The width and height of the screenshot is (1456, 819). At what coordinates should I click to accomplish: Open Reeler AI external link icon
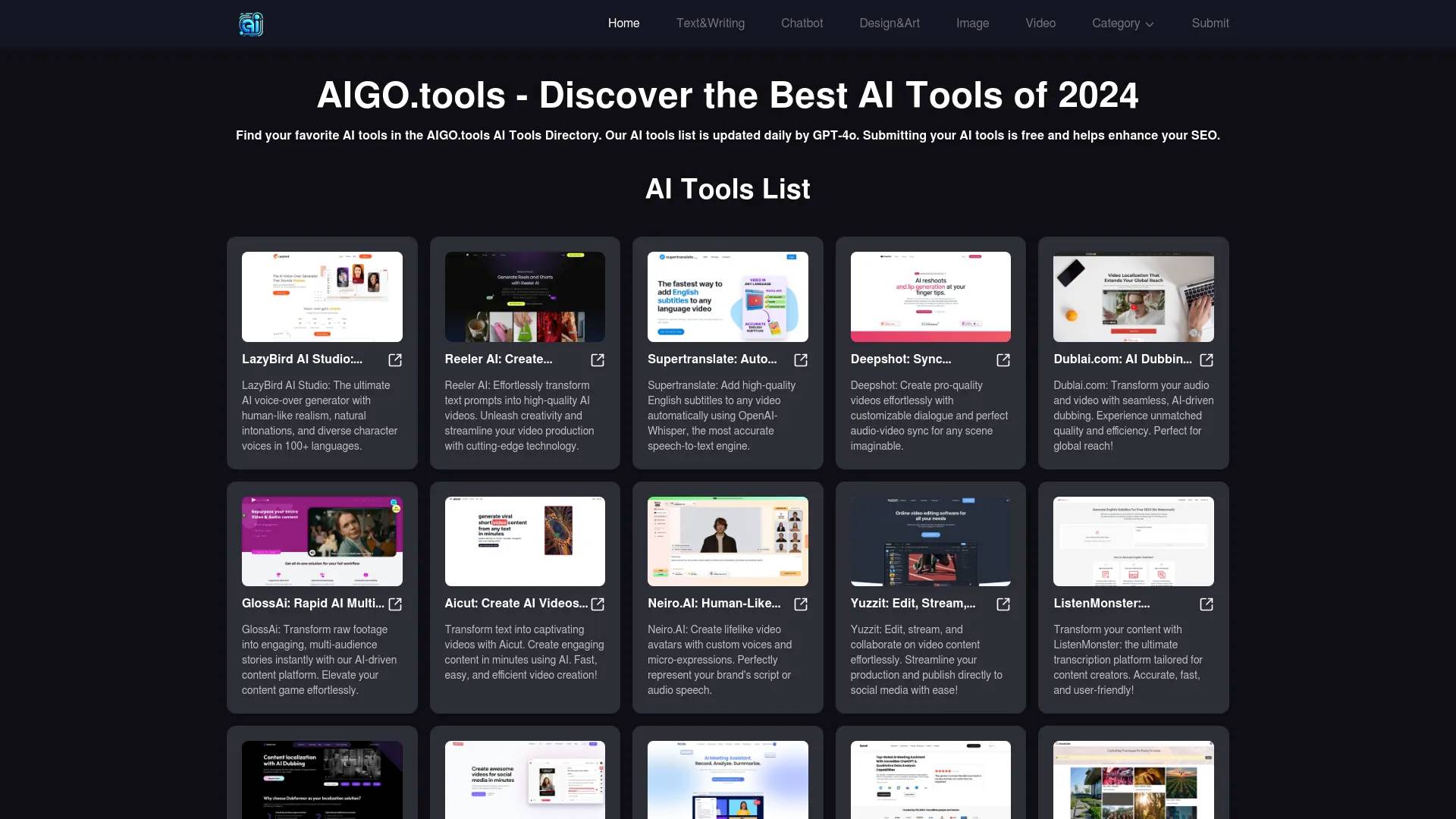tap(598, 360)
